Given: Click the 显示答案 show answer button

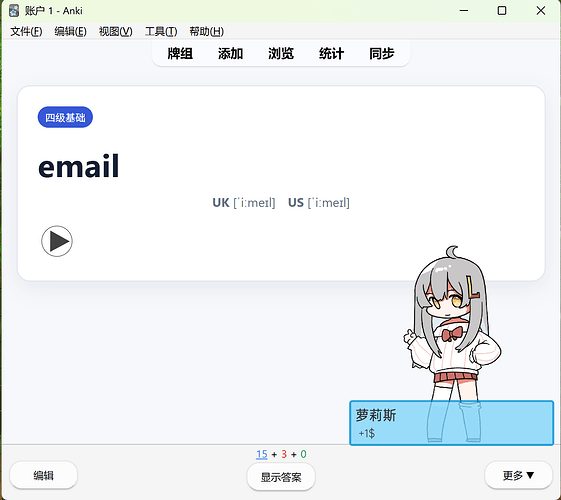Looking at the screenshot, I should tap(281, 477).
